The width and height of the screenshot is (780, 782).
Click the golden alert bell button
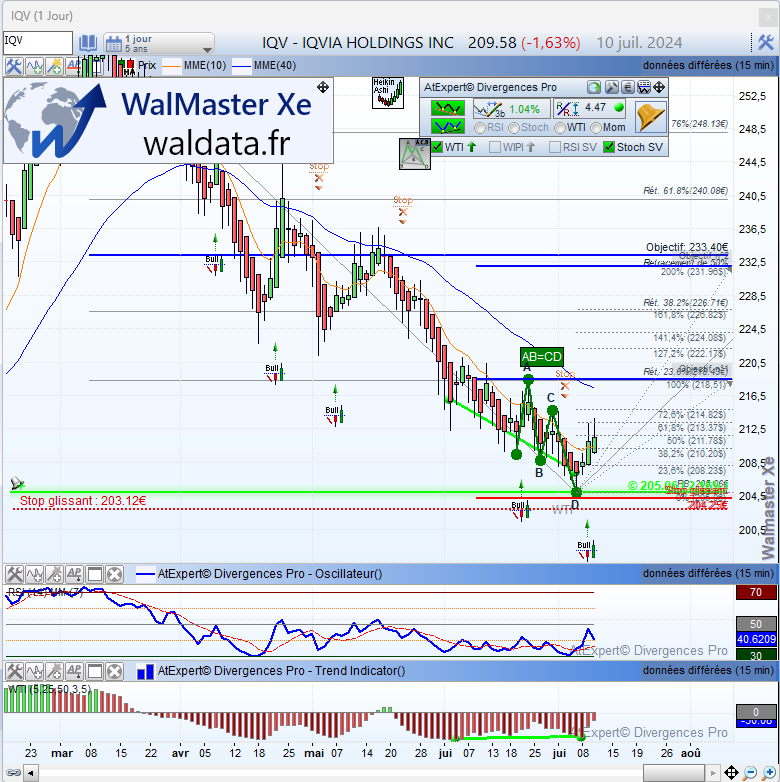pyautogui.click(x=651, y=117)
